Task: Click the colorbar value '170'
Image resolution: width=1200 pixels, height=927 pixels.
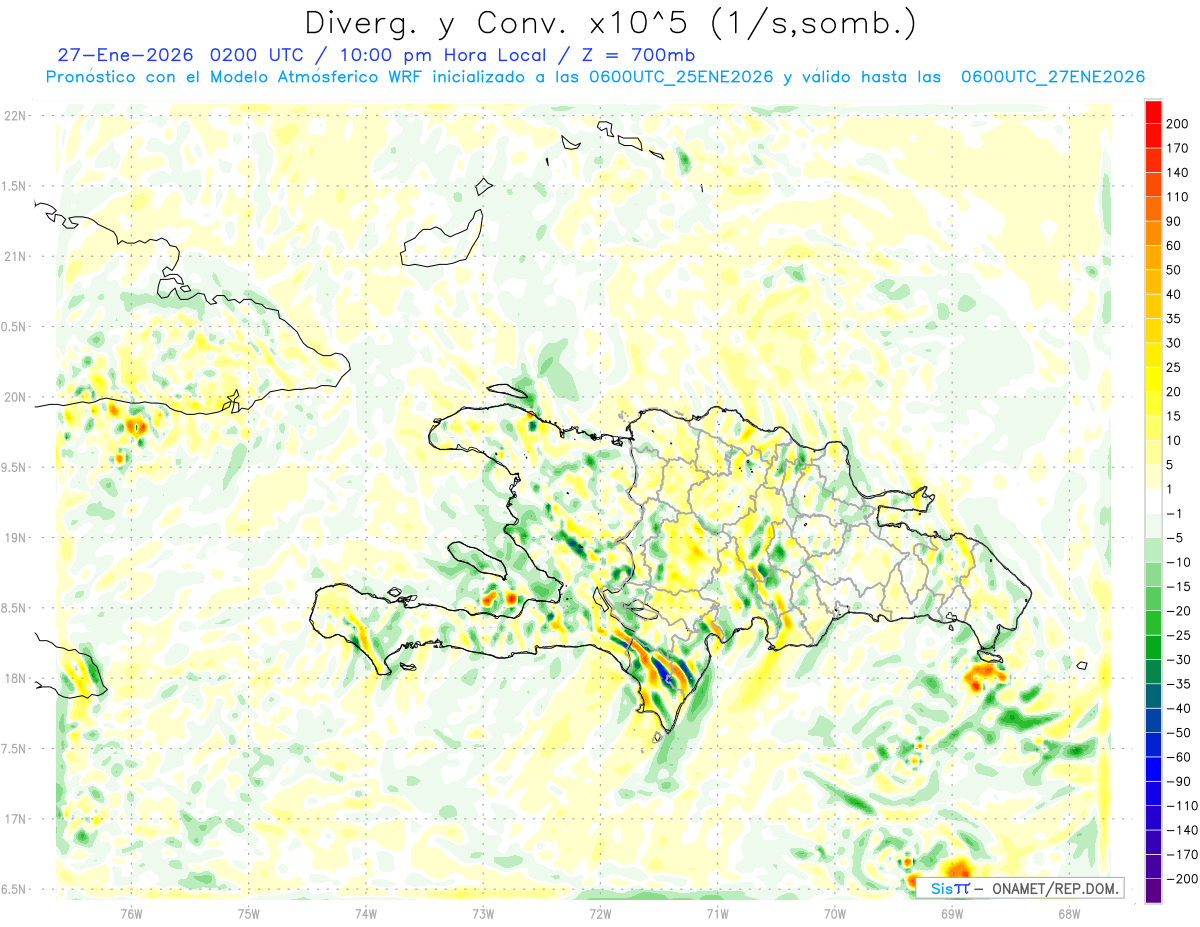Action: (1177, 148)
